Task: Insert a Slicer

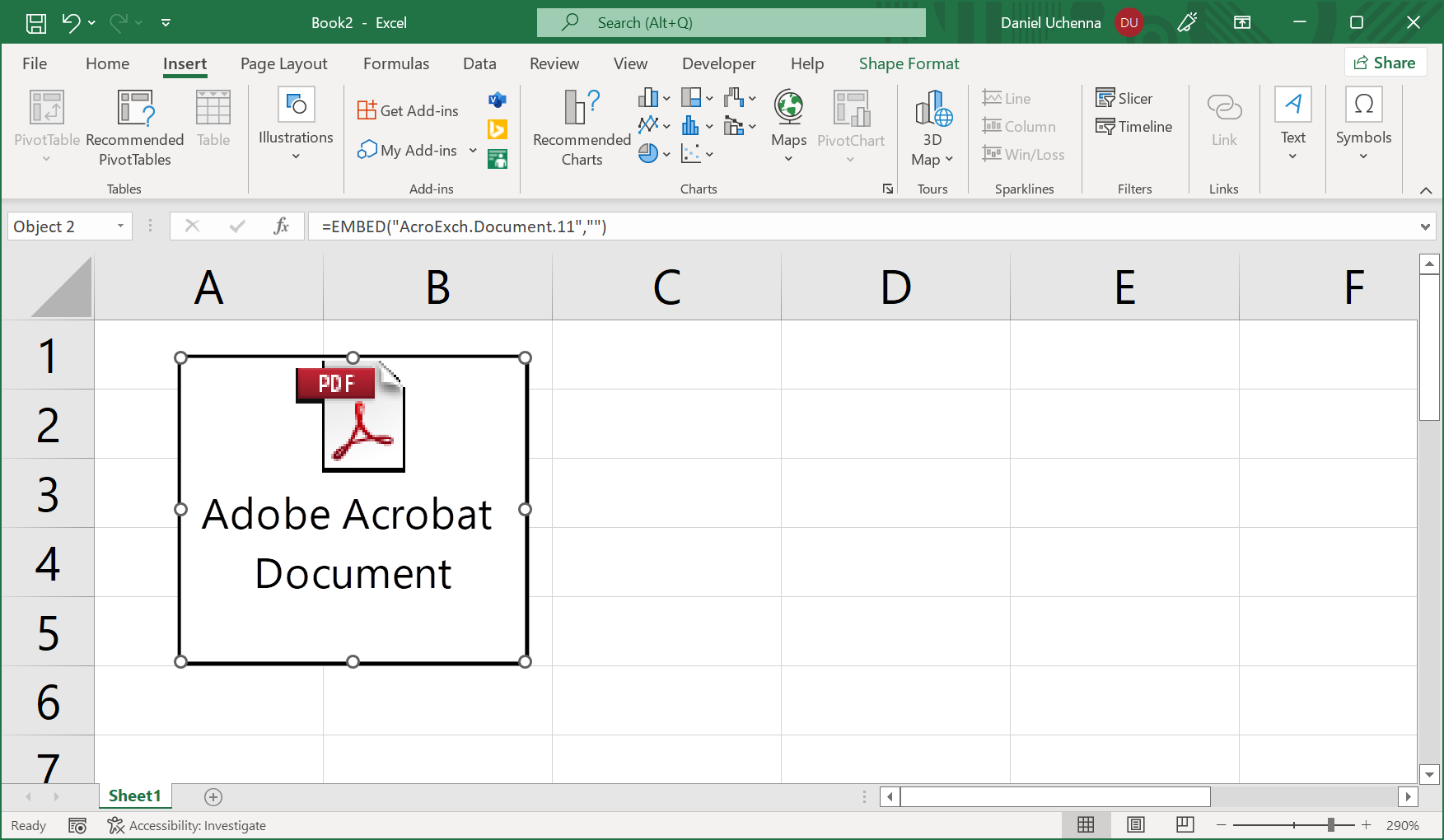Action: tap(1124, 97)
